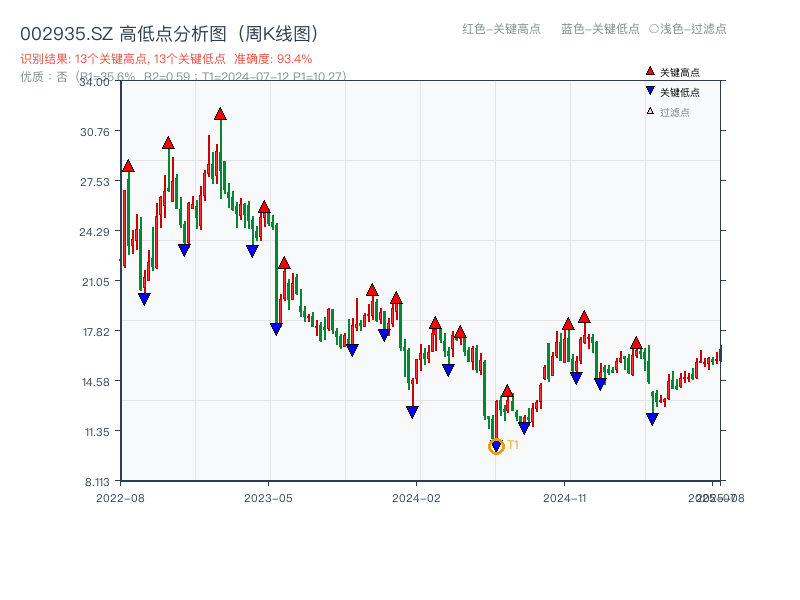Select the last blue low-point triangle near 12
800x600 pixels.
(x=652, y=419)
